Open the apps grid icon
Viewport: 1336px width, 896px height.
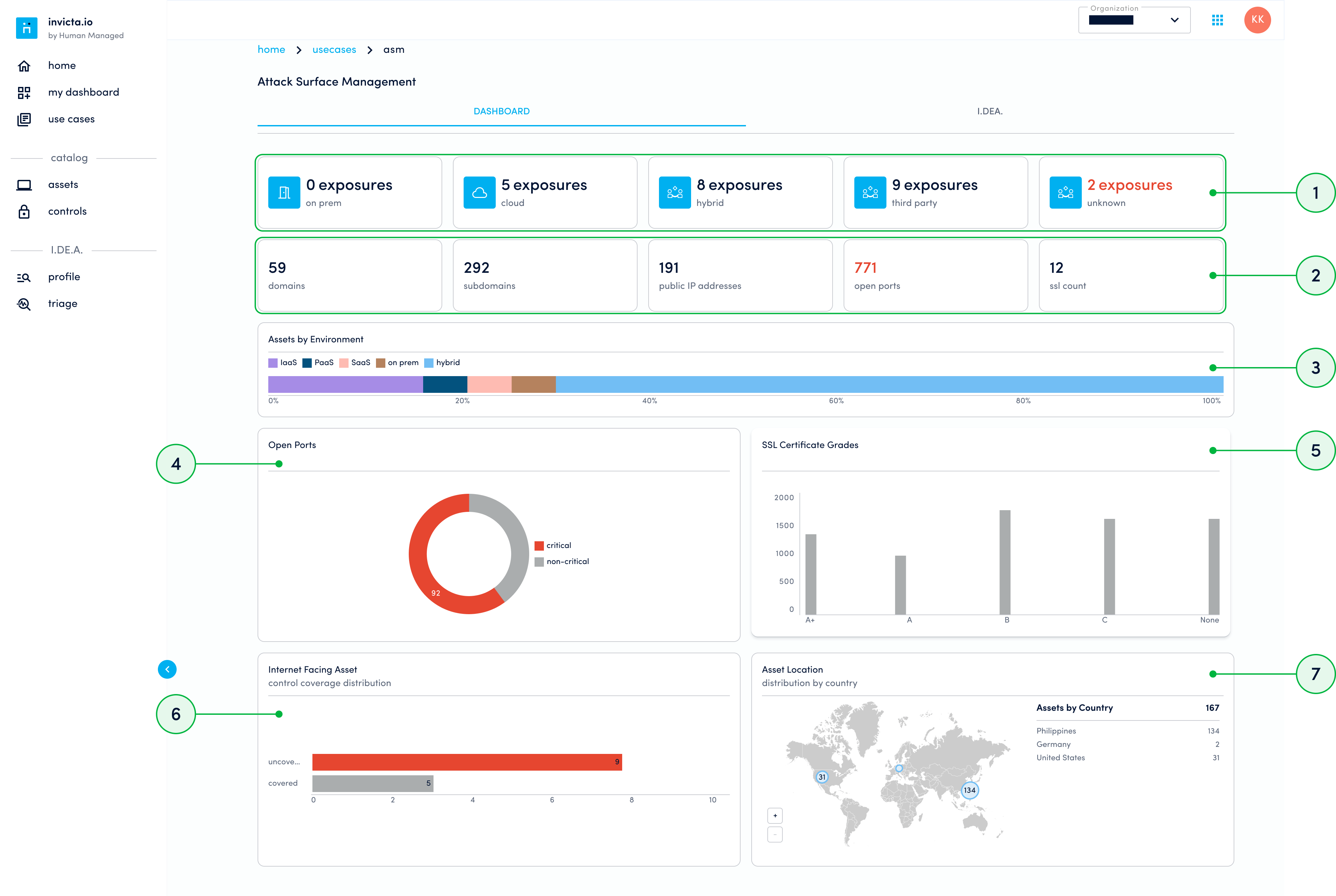[x=1217, y=20]
